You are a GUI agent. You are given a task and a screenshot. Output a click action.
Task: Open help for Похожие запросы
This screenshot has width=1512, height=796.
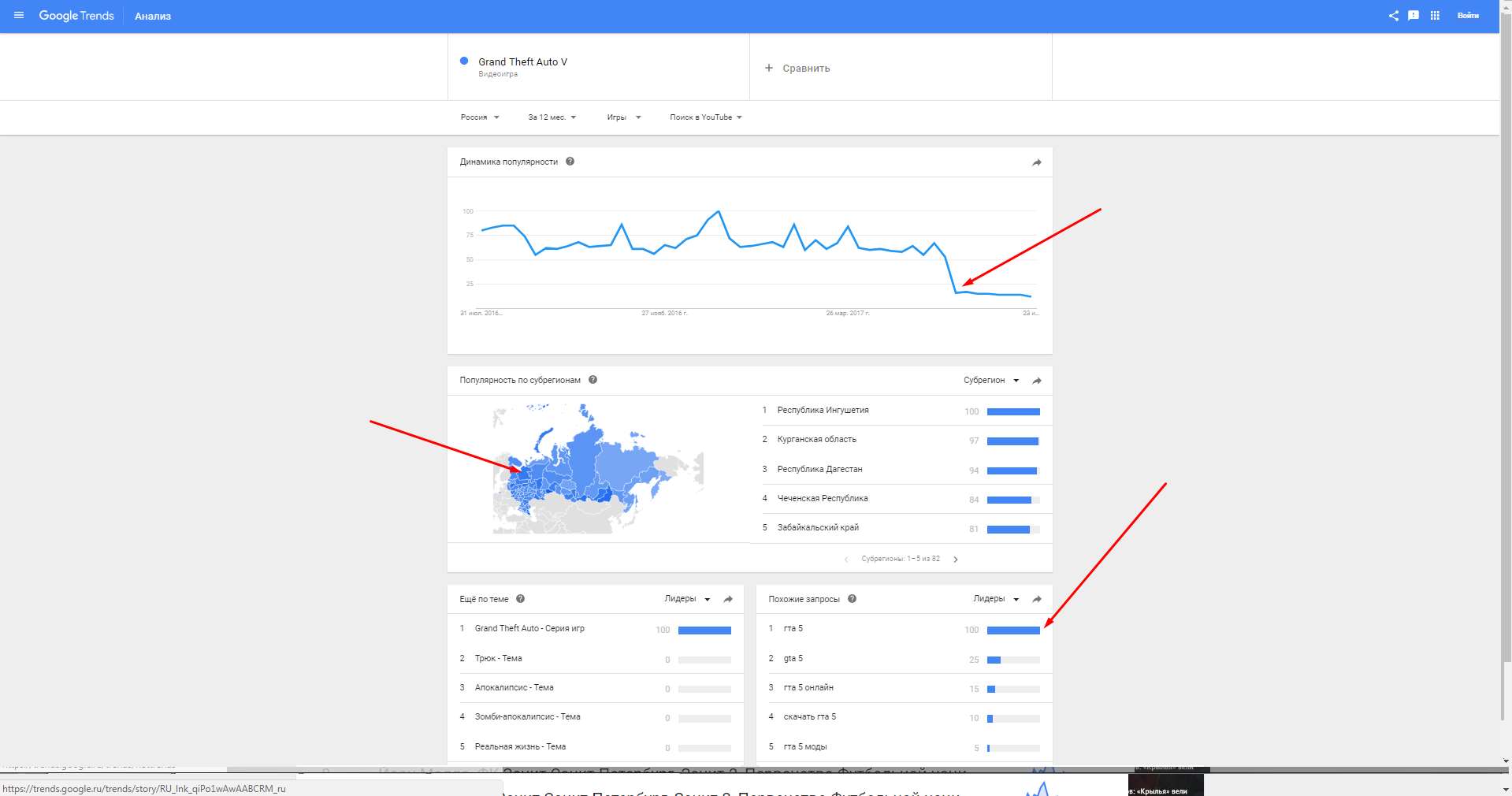[852, 599]
